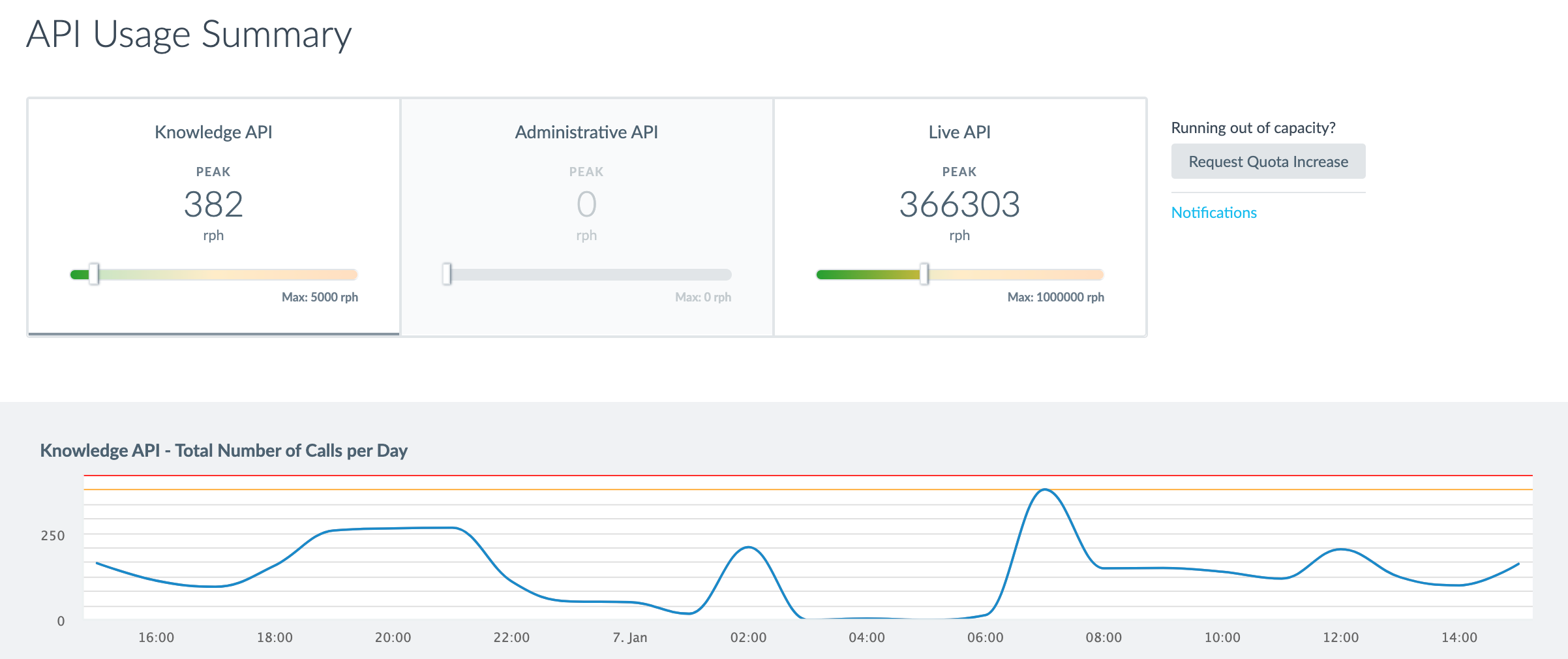Click the Request Quota Increase button
The width and height of the screenshot is (1568, 659).
pyautogui.click(x=1268, y=161)
